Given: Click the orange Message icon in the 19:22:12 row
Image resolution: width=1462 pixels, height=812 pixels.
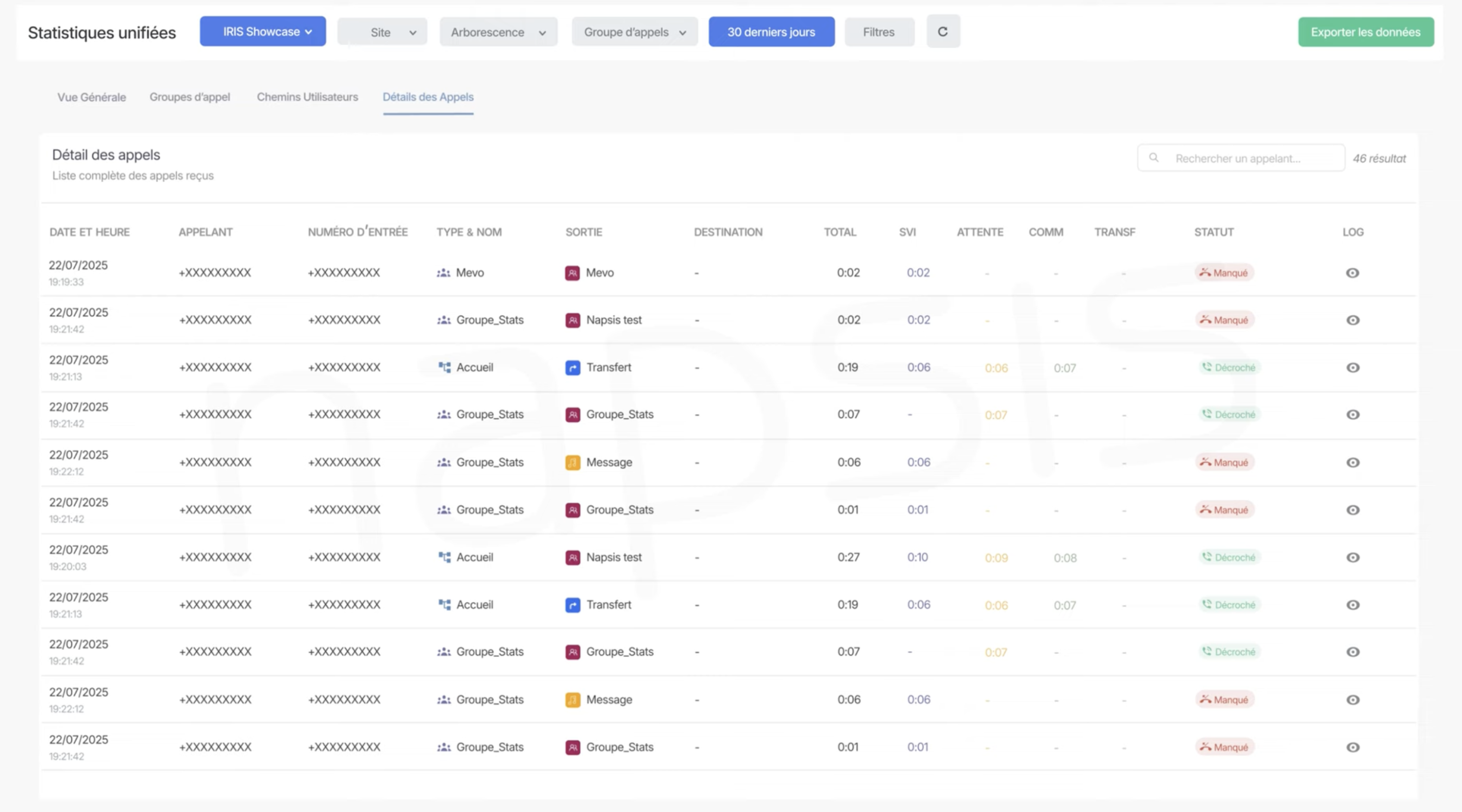Looking at the screenshot, I should (573, 462).
